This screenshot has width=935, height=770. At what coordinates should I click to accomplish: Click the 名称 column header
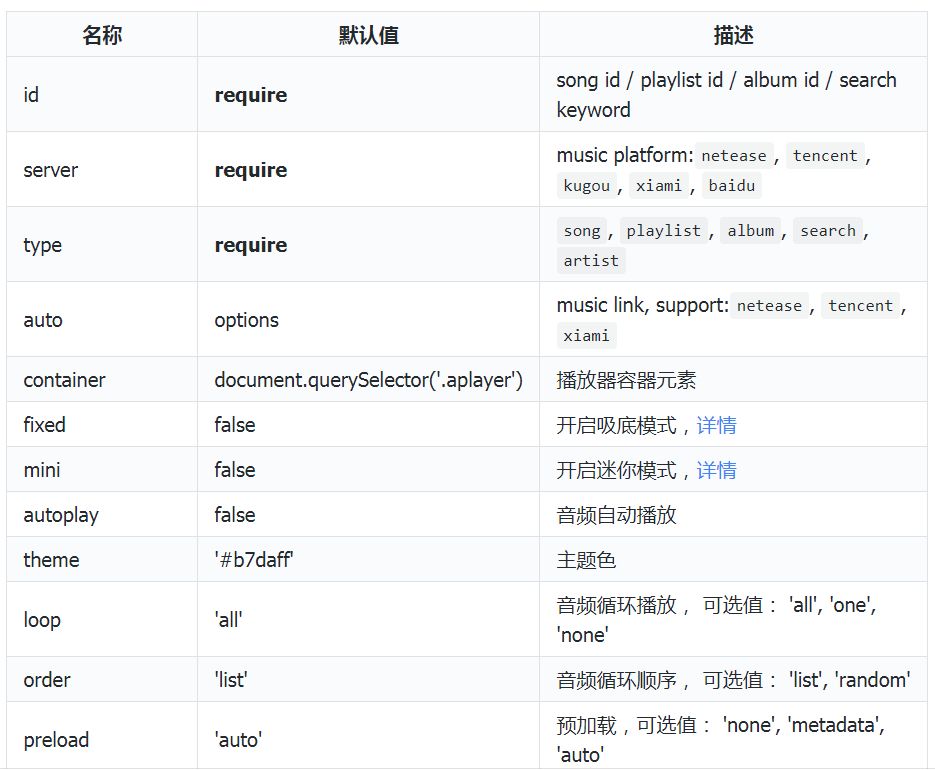tap(102, 35)
